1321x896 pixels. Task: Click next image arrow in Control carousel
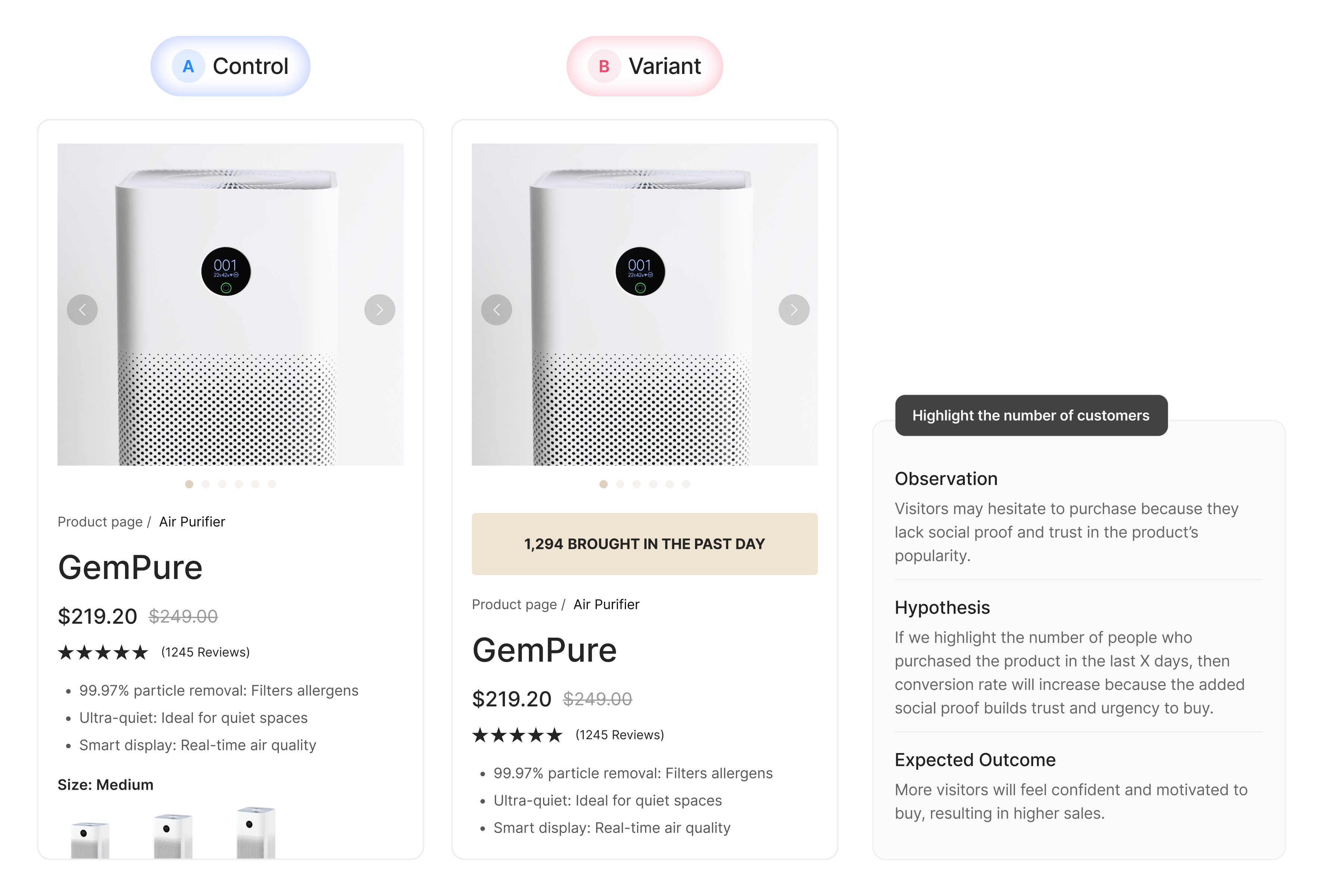coord(380,310)
